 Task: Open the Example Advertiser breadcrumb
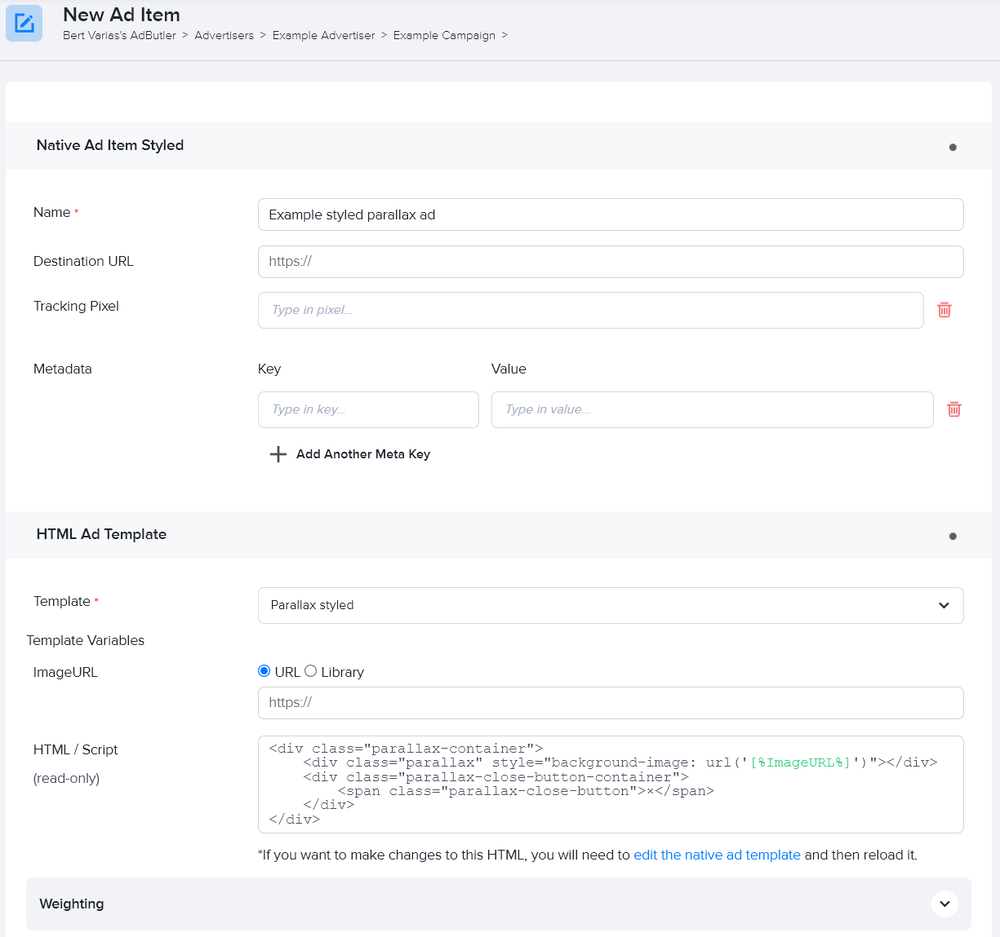point(323,36)
